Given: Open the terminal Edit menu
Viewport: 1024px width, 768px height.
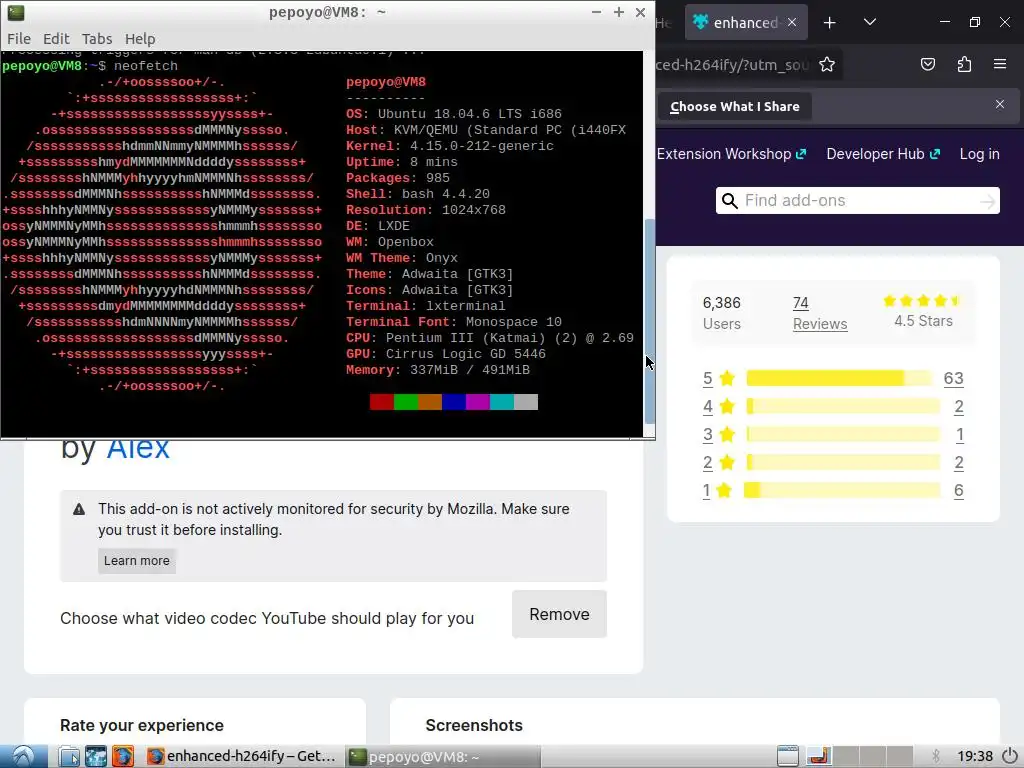Looking at the screenshot, I should click(56, 39).
